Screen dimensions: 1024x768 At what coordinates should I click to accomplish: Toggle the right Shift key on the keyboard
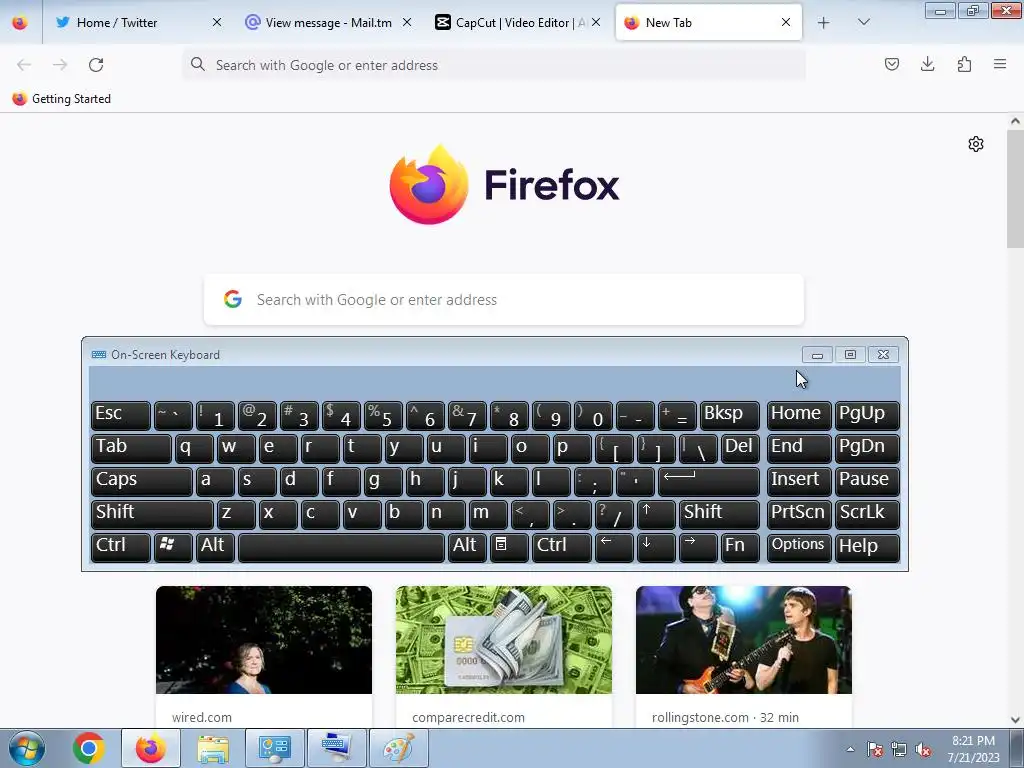coord(719,514)
